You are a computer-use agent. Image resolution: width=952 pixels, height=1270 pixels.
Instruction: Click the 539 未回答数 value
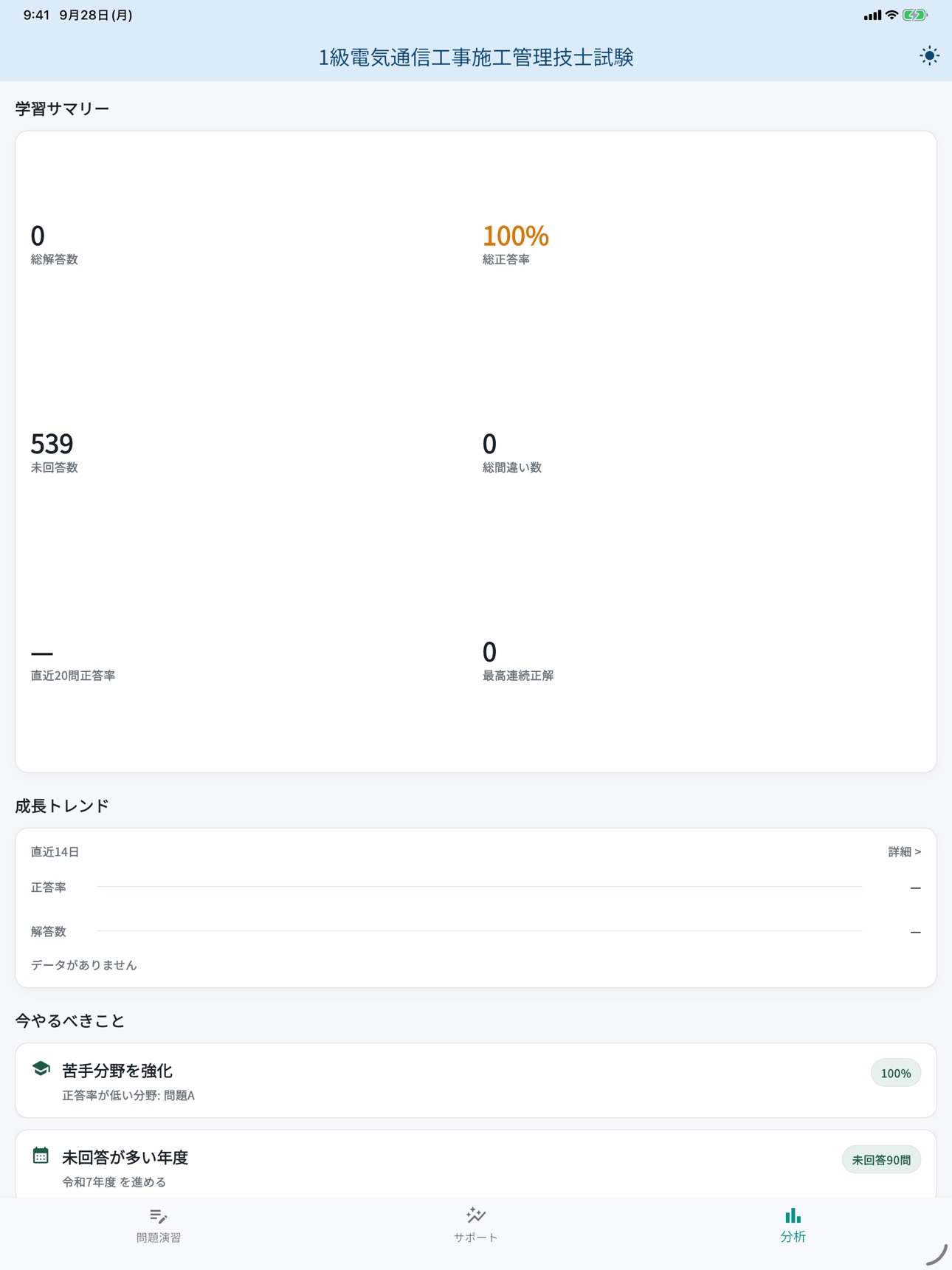coord(52,444)
